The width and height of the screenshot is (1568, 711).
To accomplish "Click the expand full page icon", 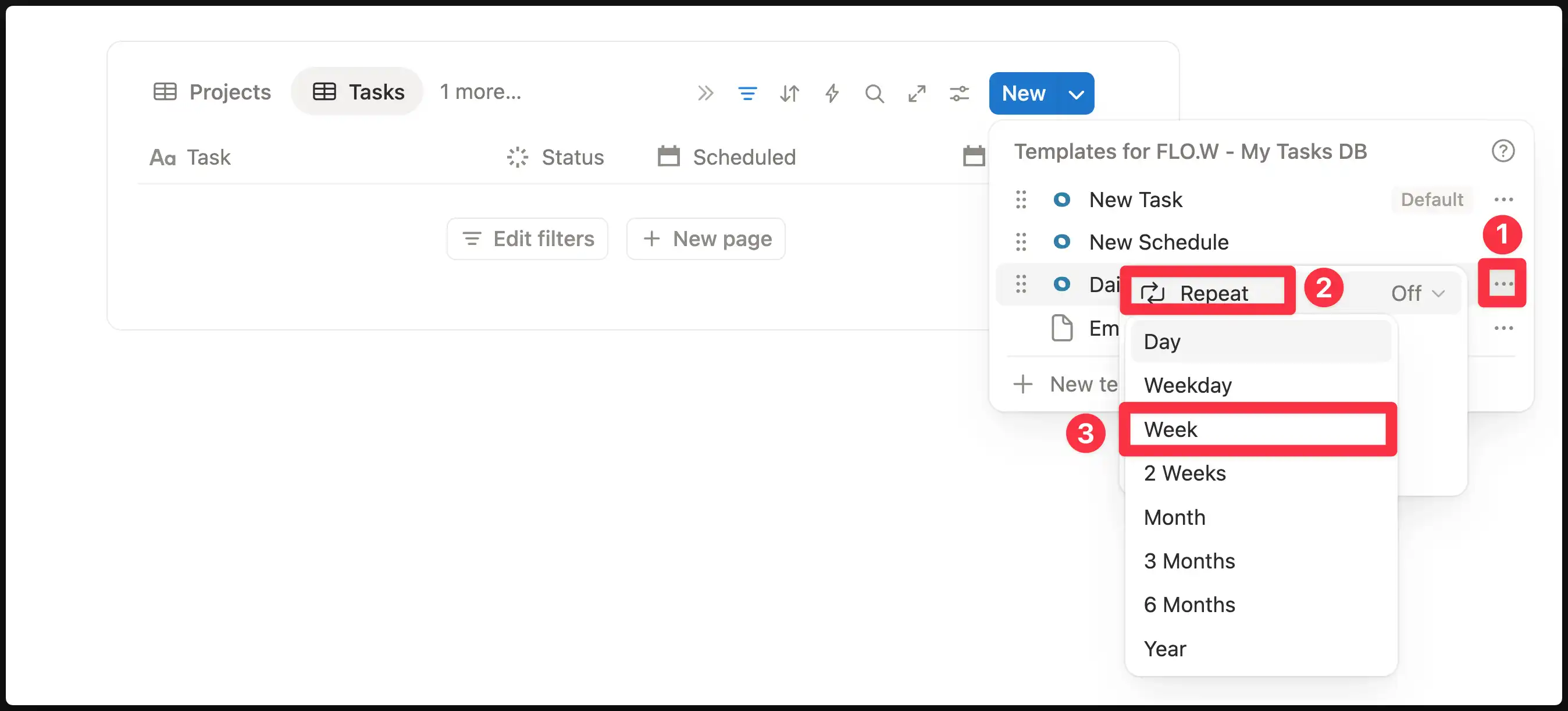I will (x=917, y=93).
